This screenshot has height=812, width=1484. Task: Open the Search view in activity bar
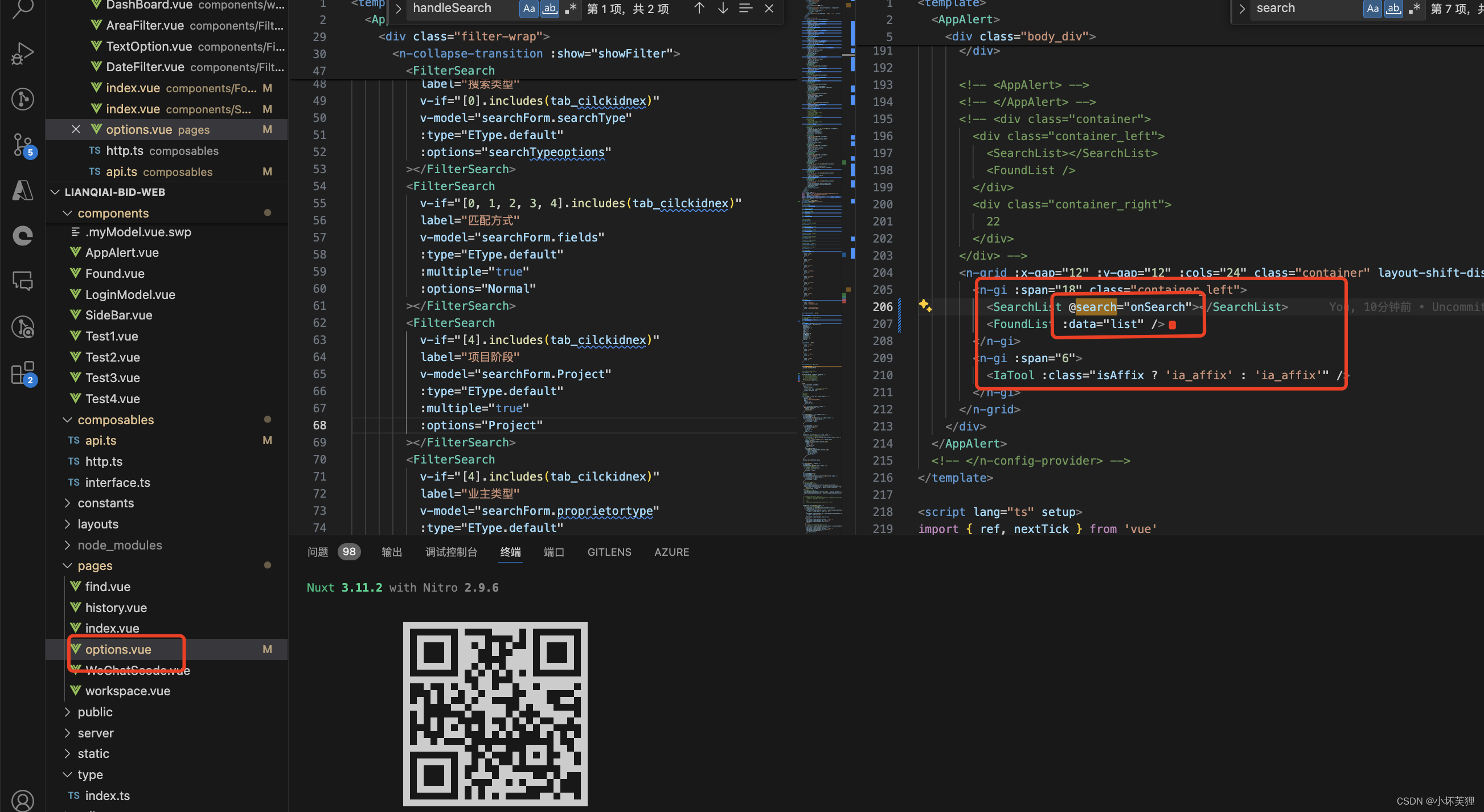click(x=22, y=8)
